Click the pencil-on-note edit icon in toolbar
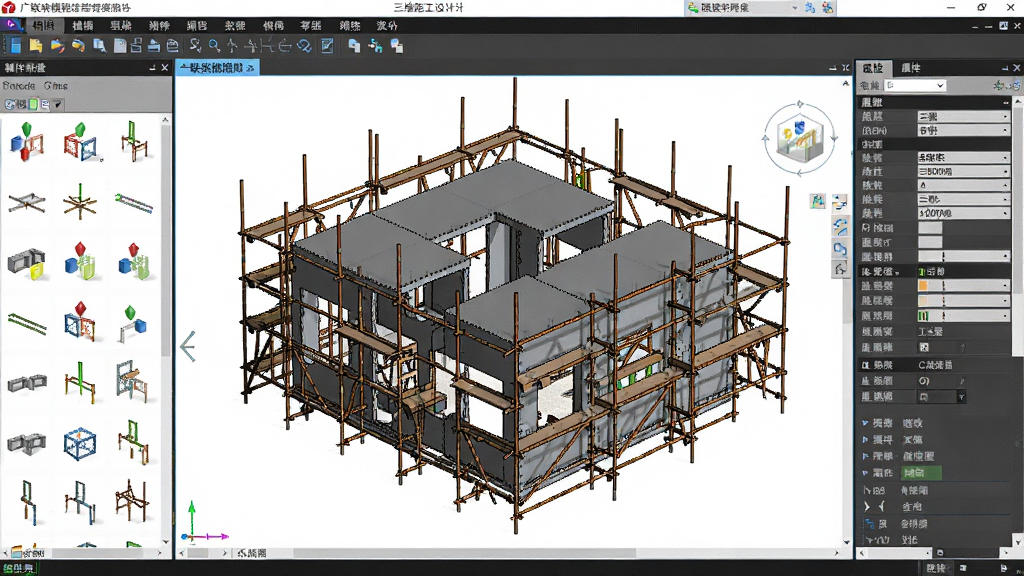Screen dimensions: 1024x576 (327, 46)
